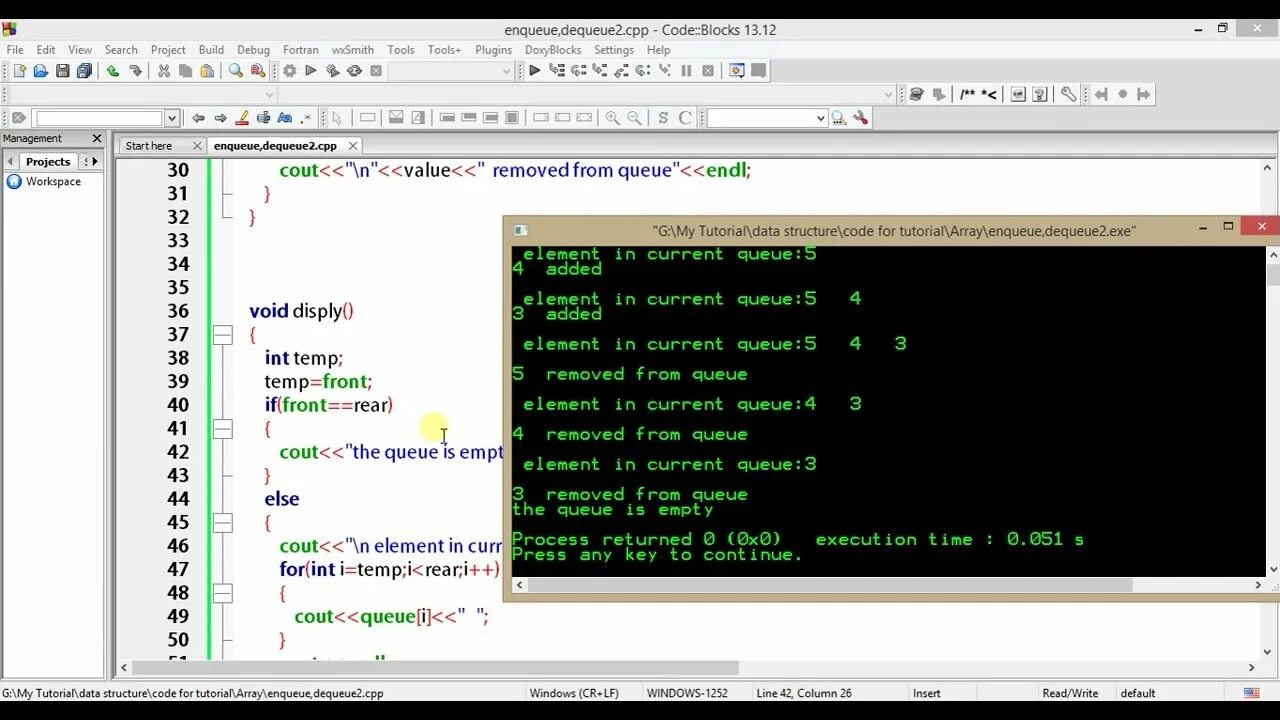Open the wxSmith menu
Screen dimensions: 1280x720
pos(353,50)
